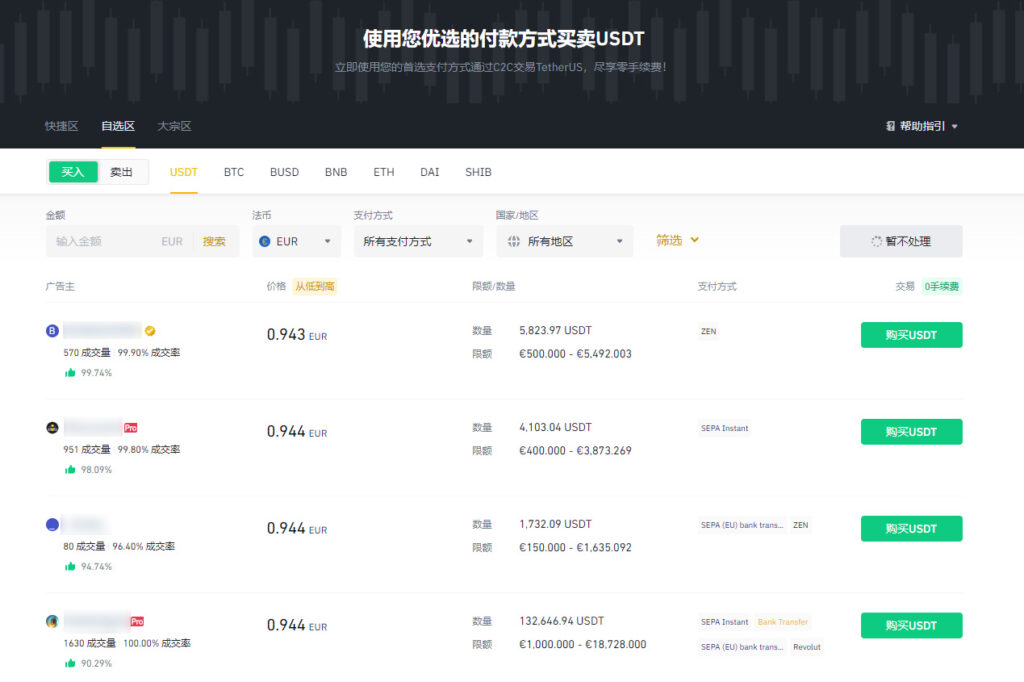Click 搜索 search button in amount field

tap(214, 242)
